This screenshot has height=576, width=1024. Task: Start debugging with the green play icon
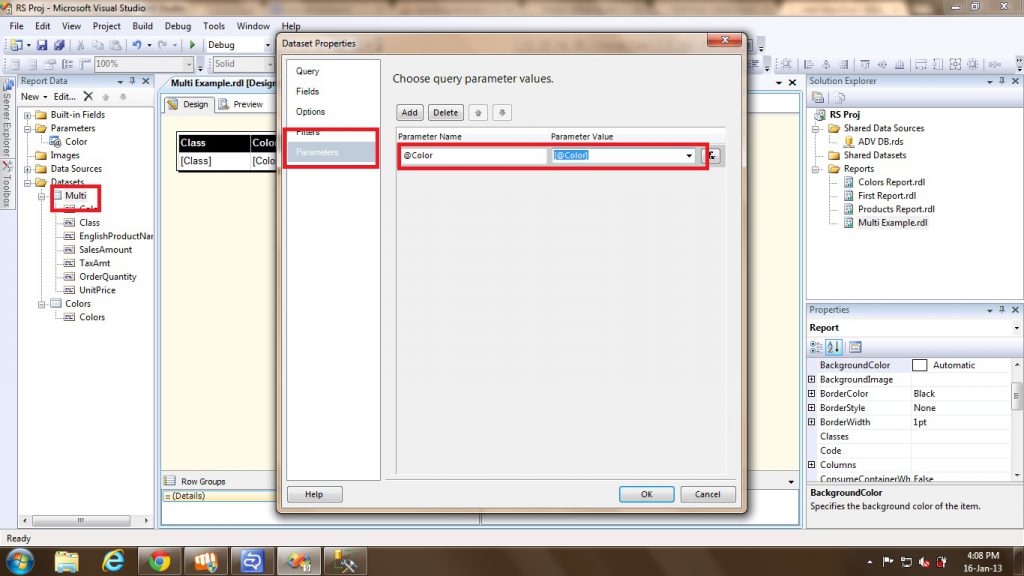[192, 45]
